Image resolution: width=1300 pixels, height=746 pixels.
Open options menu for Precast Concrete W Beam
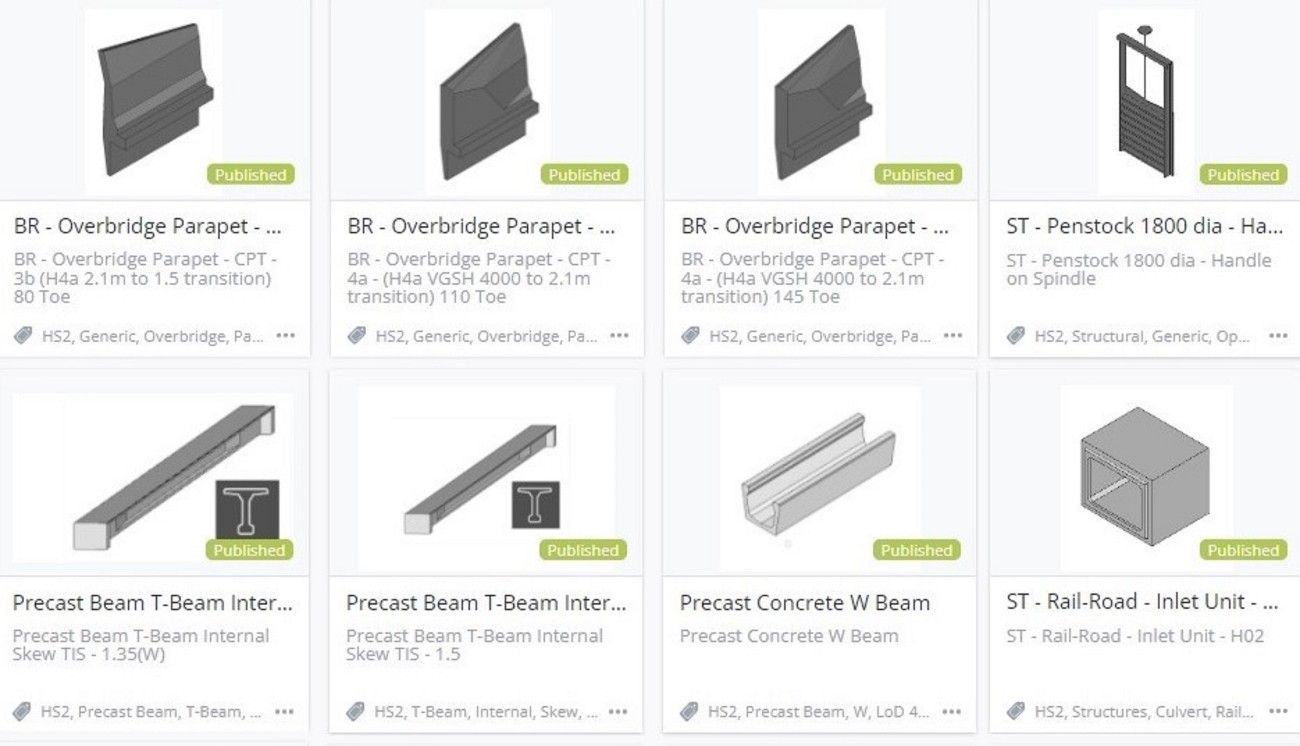tap(951, 712)
